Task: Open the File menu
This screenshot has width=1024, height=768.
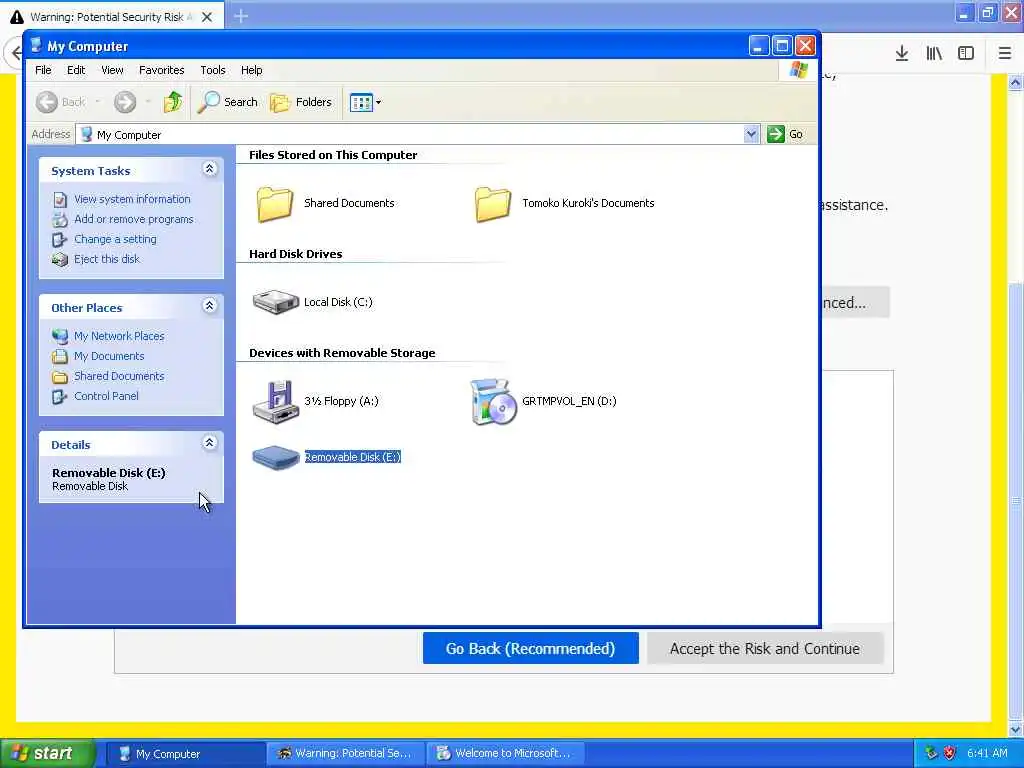Action: click(x=43, y=70)
